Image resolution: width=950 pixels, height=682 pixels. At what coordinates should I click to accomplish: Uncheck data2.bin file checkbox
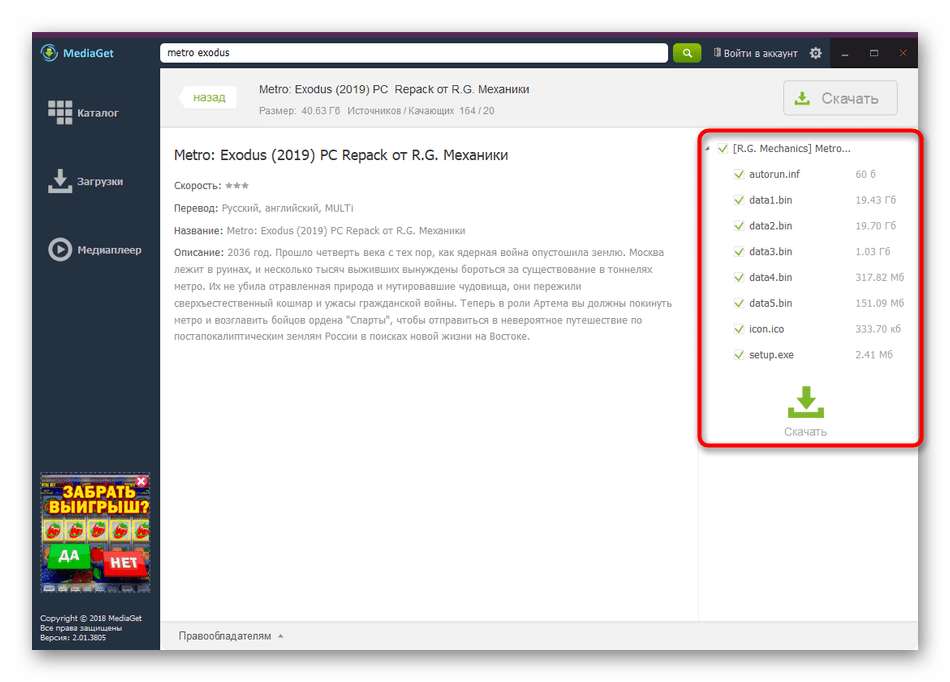pos(739,226)
